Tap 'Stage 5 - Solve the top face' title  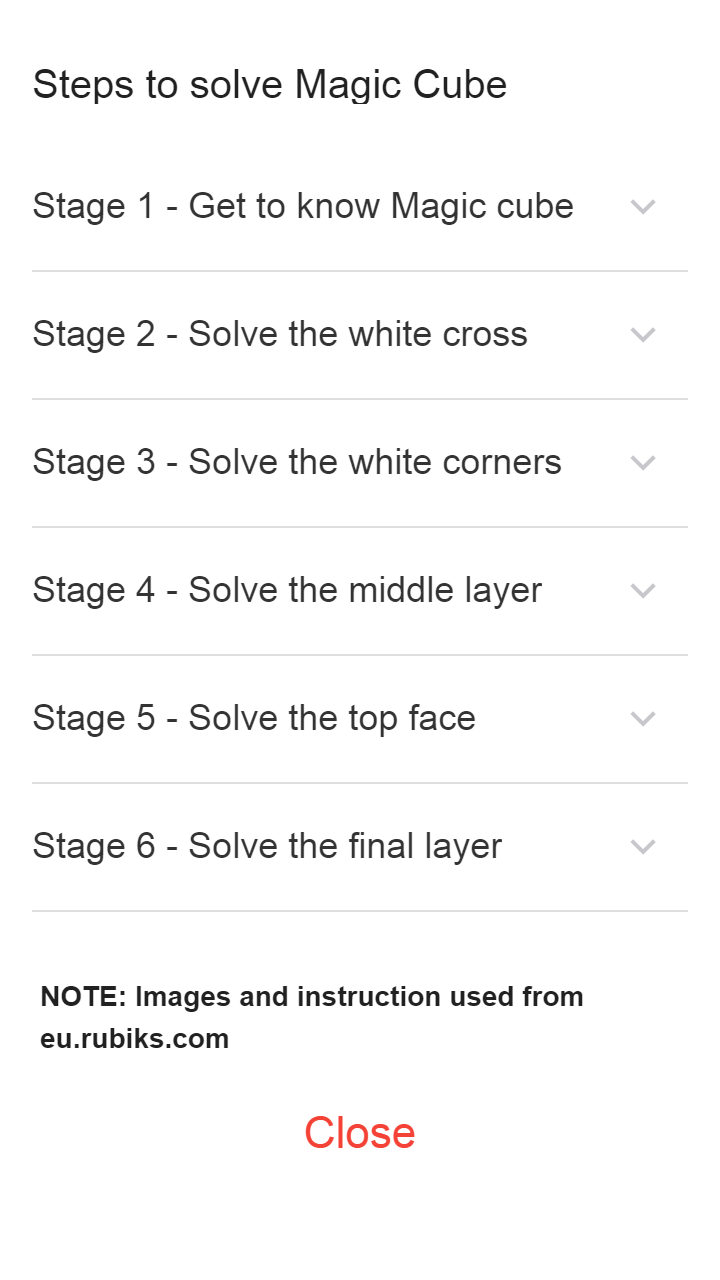tap(254, 718)
